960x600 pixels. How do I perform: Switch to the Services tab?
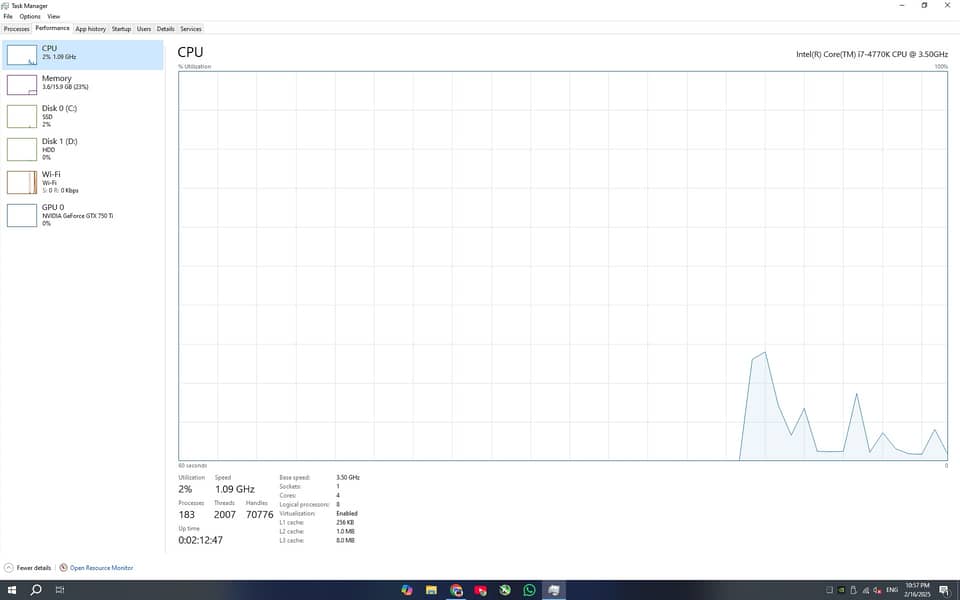click(x=191, y=29)
